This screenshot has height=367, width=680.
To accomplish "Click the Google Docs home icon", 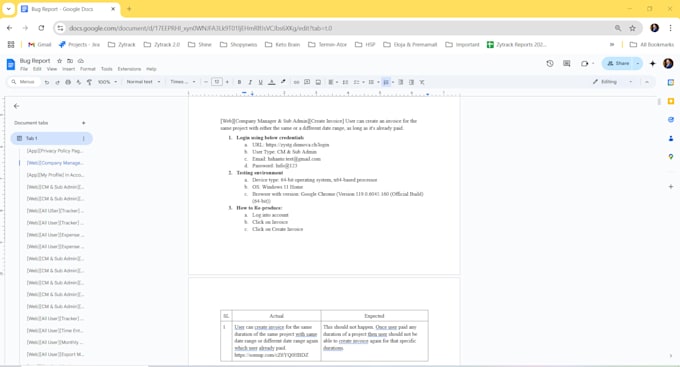I will click(x=11, y=65).
